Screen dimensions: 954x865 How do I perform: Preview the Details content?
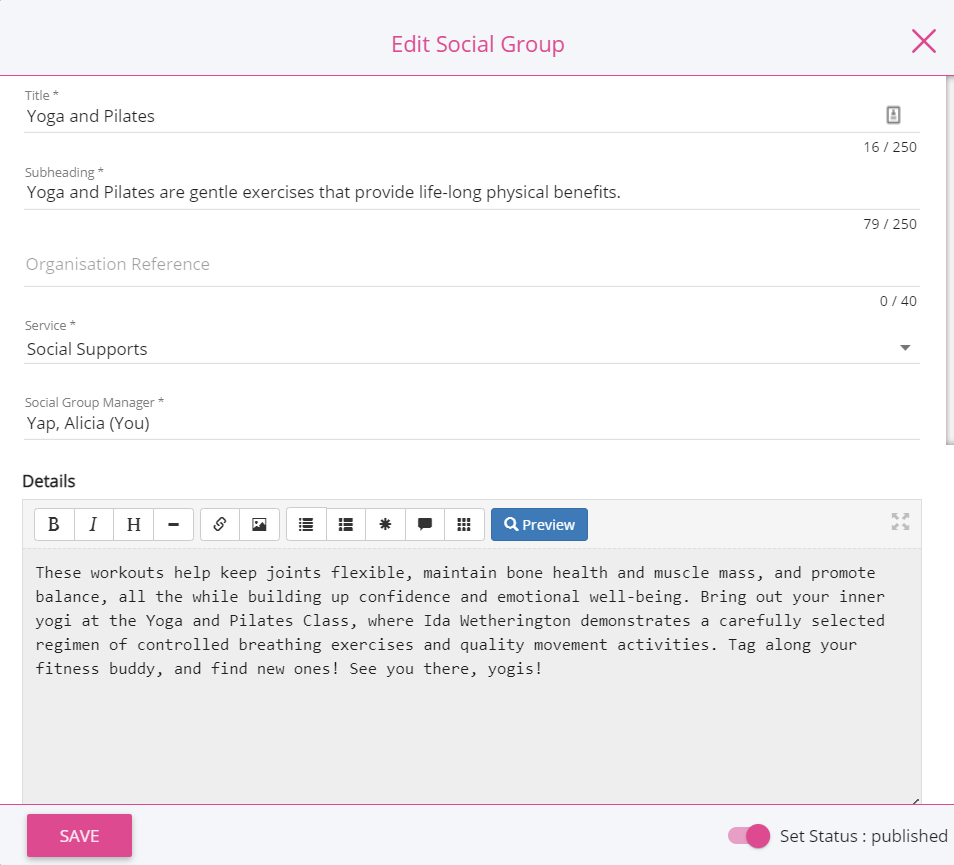[539, 524]
